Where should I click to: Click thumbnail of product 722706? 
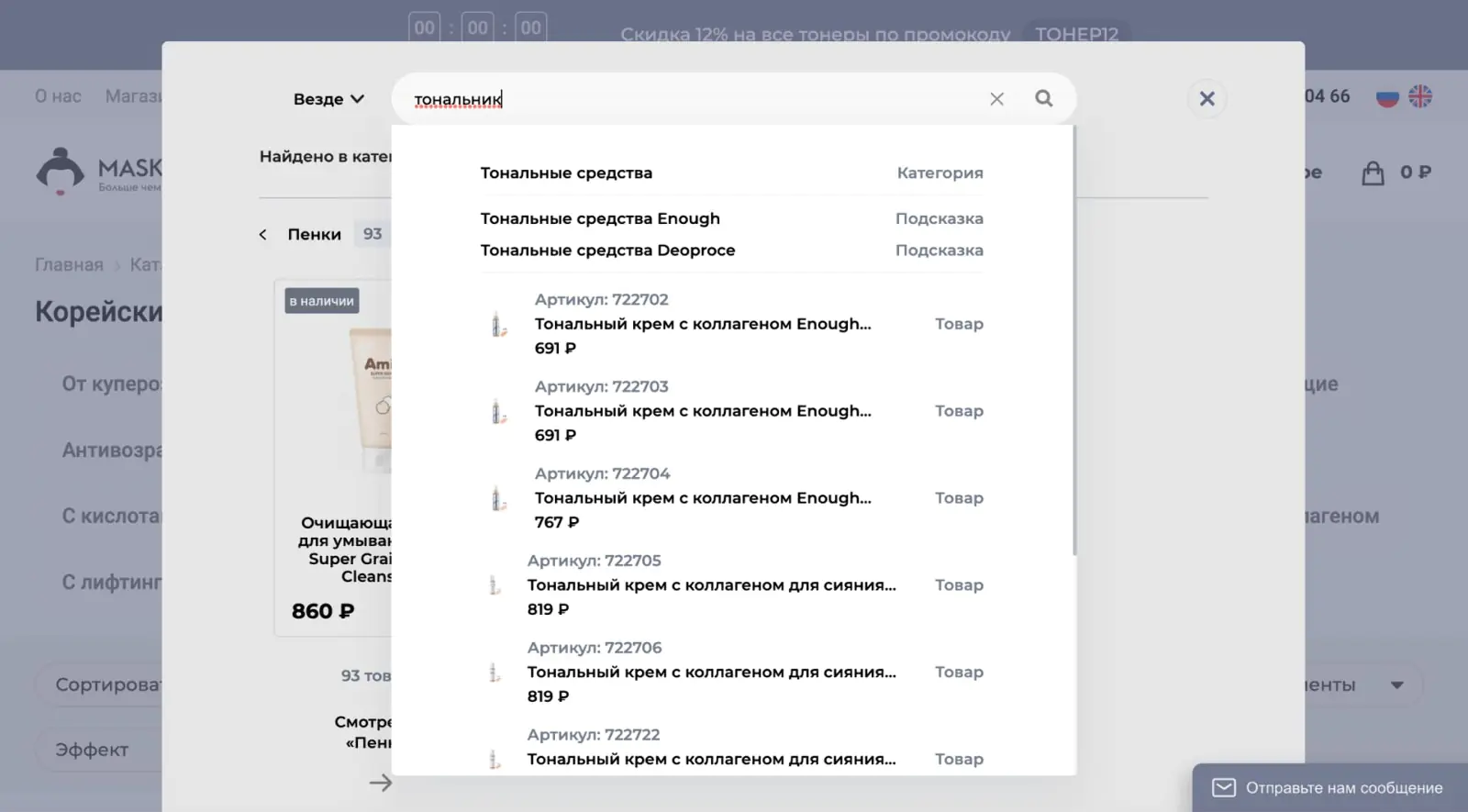(x=495, y=673)
